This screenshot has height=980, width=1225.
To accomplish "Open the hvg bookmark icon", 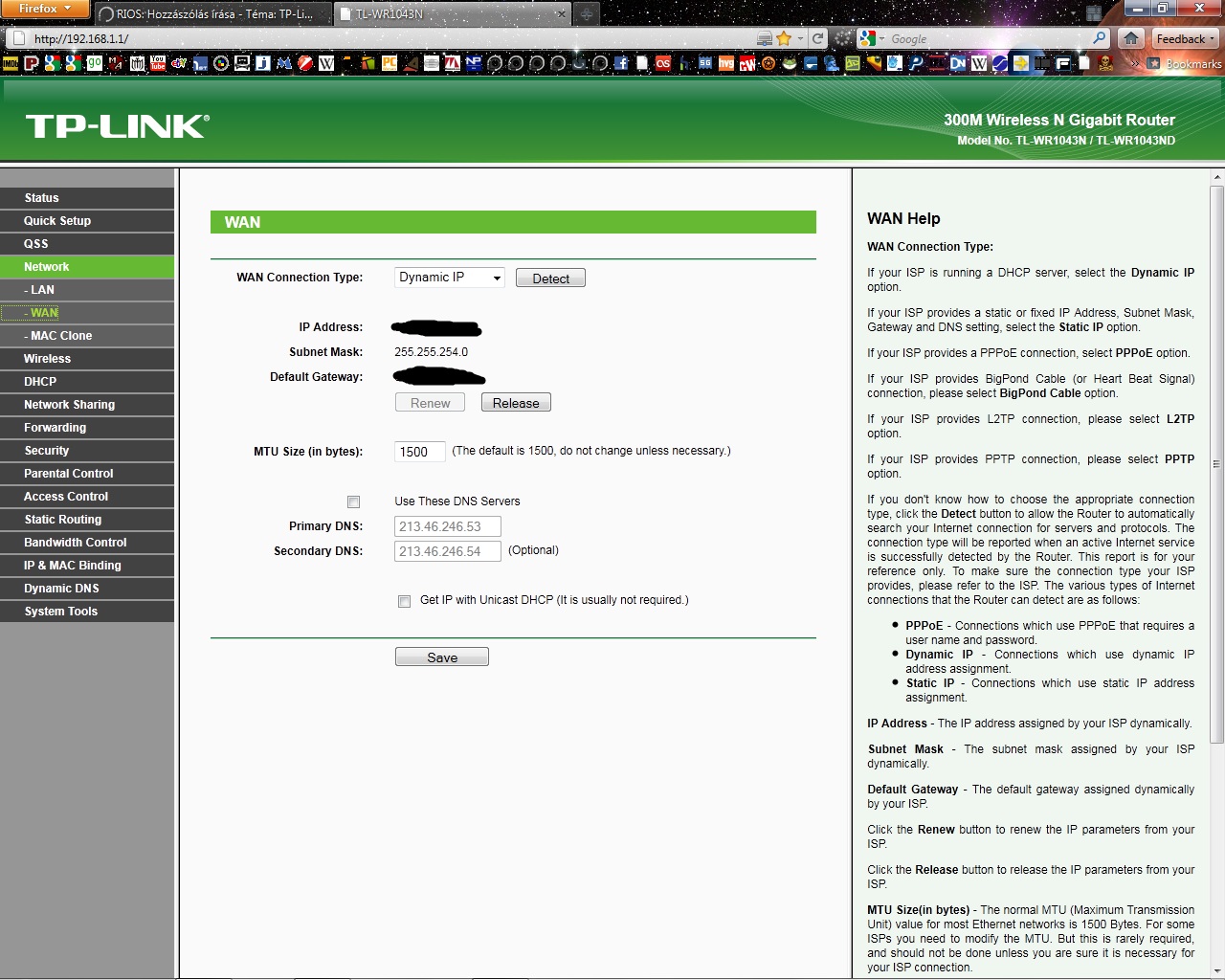I will (x=726, y=63).
